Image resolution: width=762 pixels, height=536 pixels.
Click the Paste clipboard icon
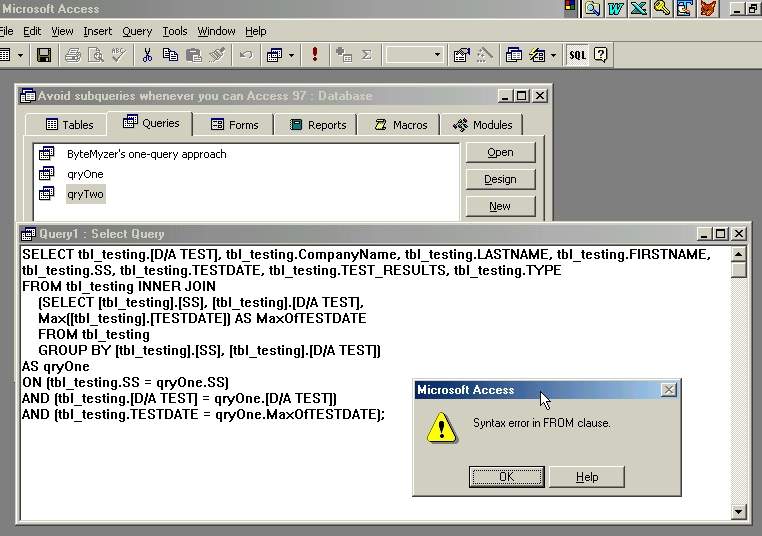pyautogui.click(x=193, y=55)
